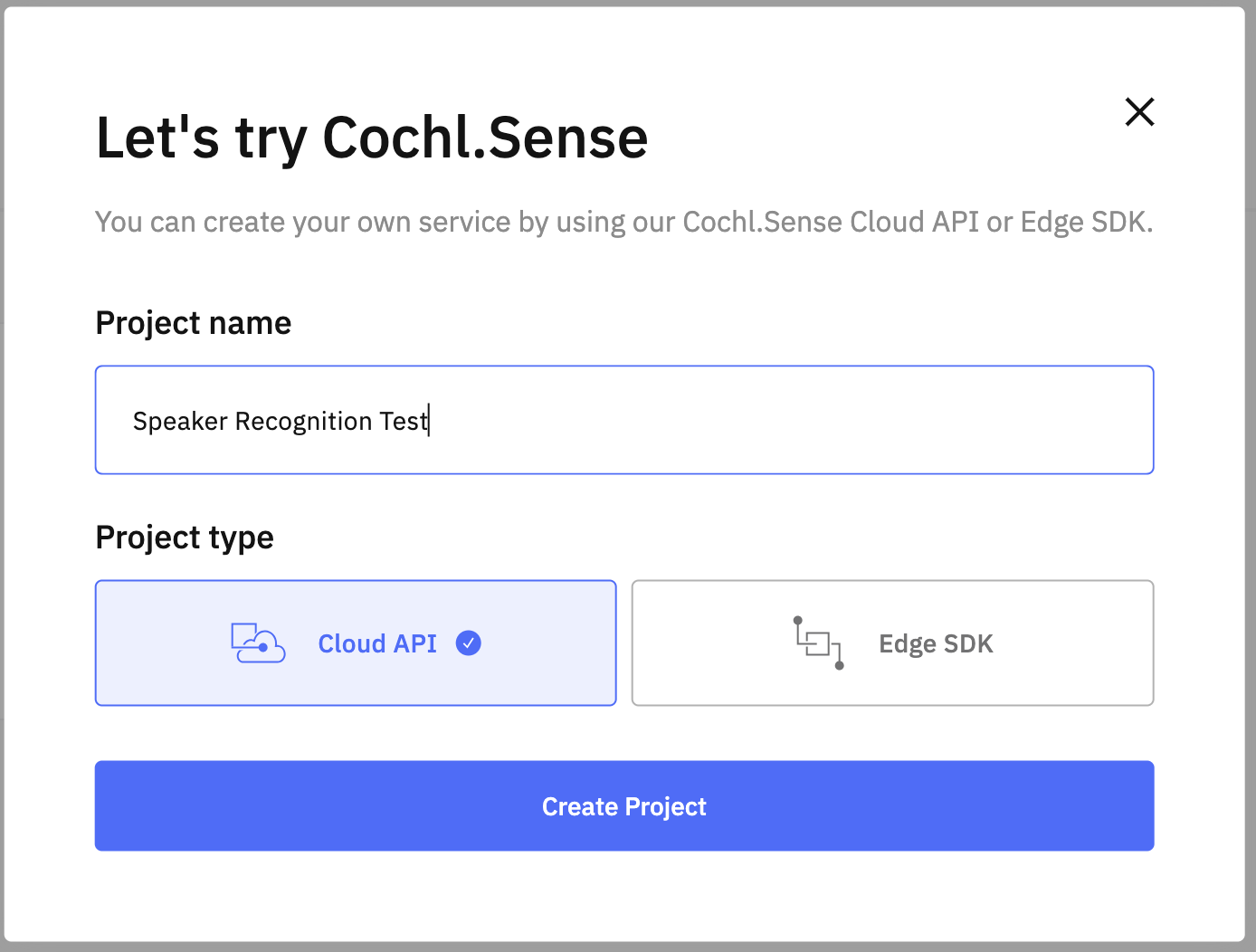Click the Edge SDK chip icon
This screenshot has width=1256, height=952.
click(819, 643)
